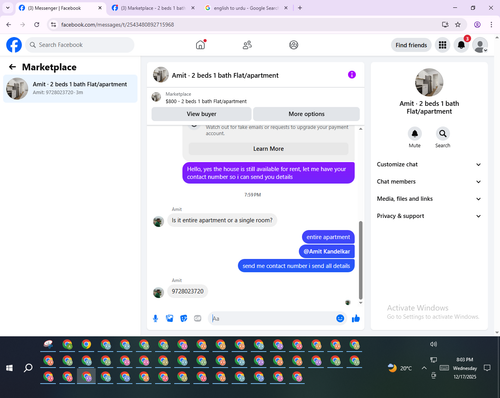Expand Chat members section
This screenshot has height=398, width=500.
(429, 182)
